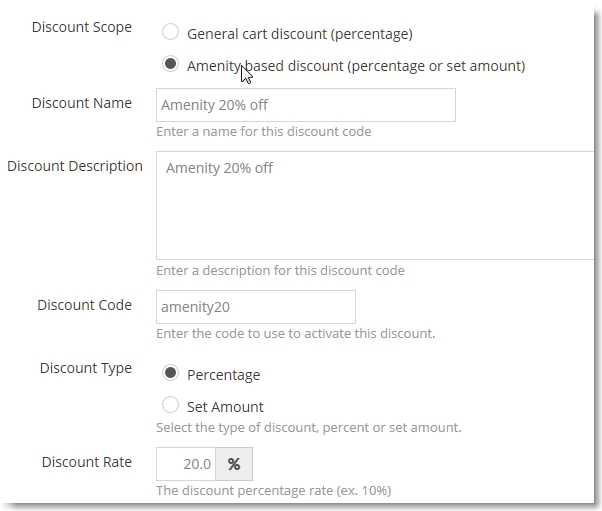Viewport: 602px width, 511px height.
Task: Click the Discount Code input field
Action: click(256, 307)
